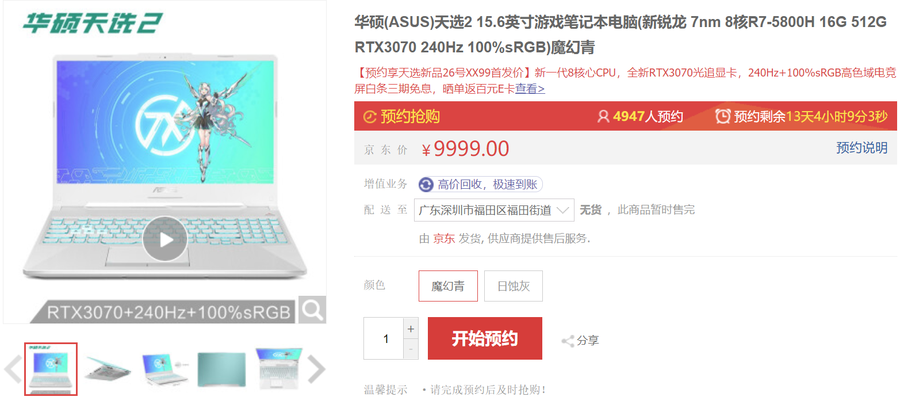Click the person icon beside 4947人预约
The width and height of the screenshot is (900, 408).
[603, 116]
